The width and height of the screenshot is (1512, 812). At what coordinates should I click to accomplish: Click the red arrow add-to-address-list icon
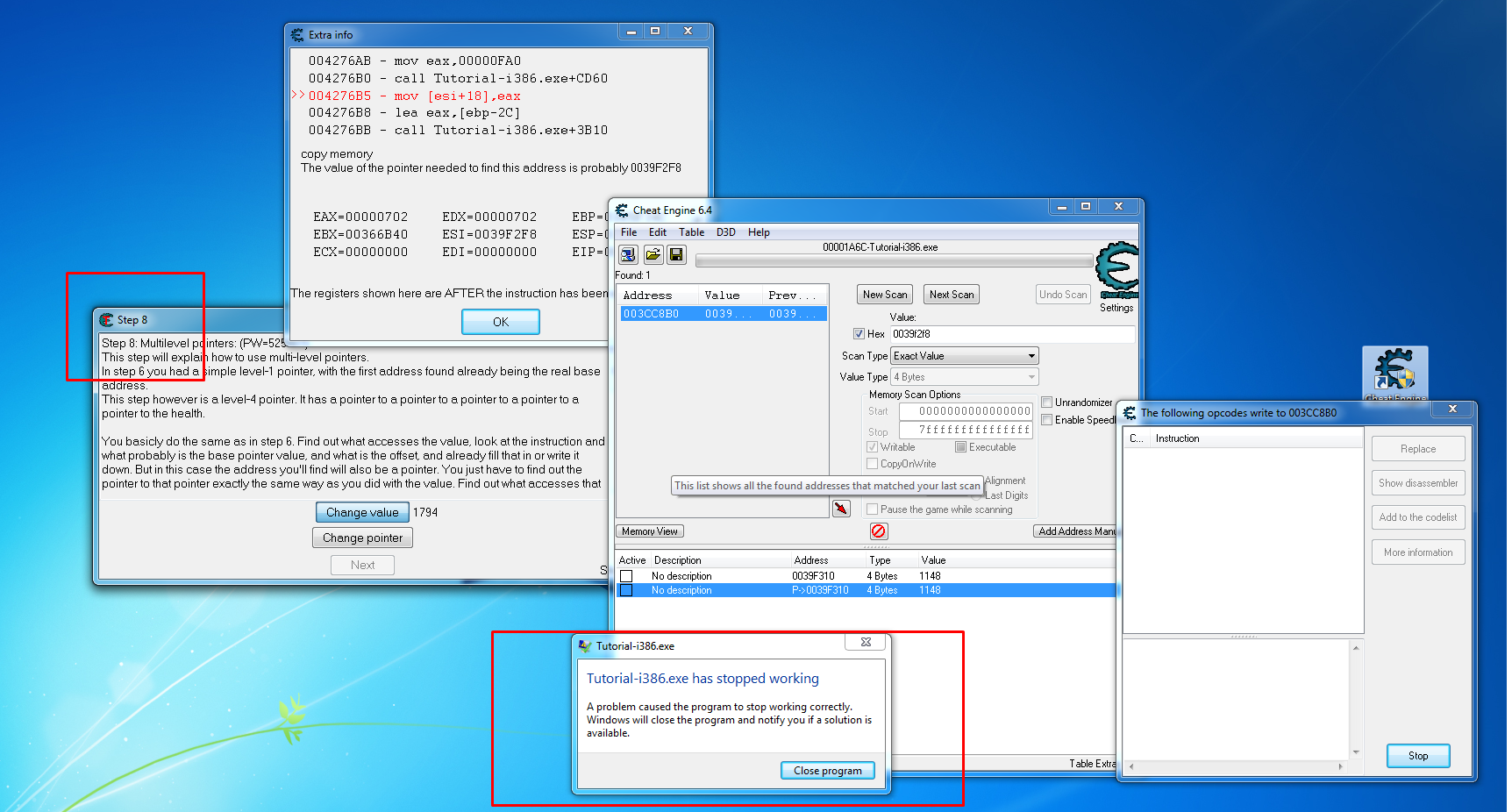click(x=841, y=509)
